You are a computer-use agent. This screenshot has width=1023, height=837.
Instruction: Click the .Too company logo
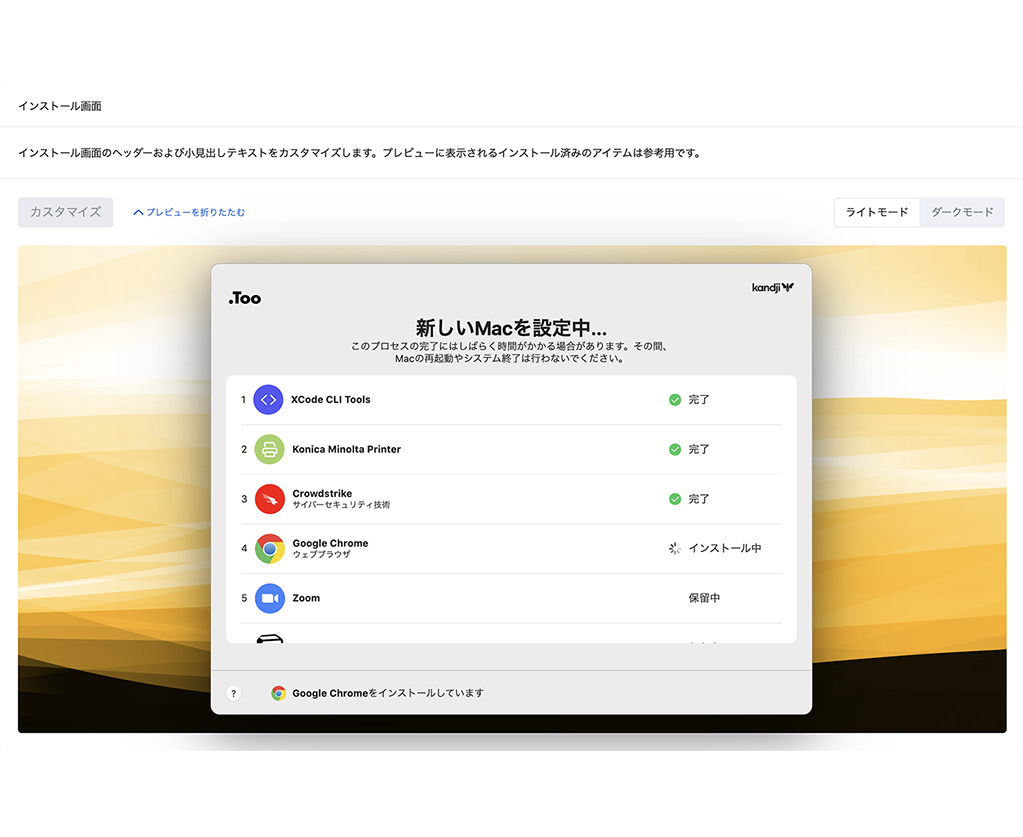tap(244, 298)
